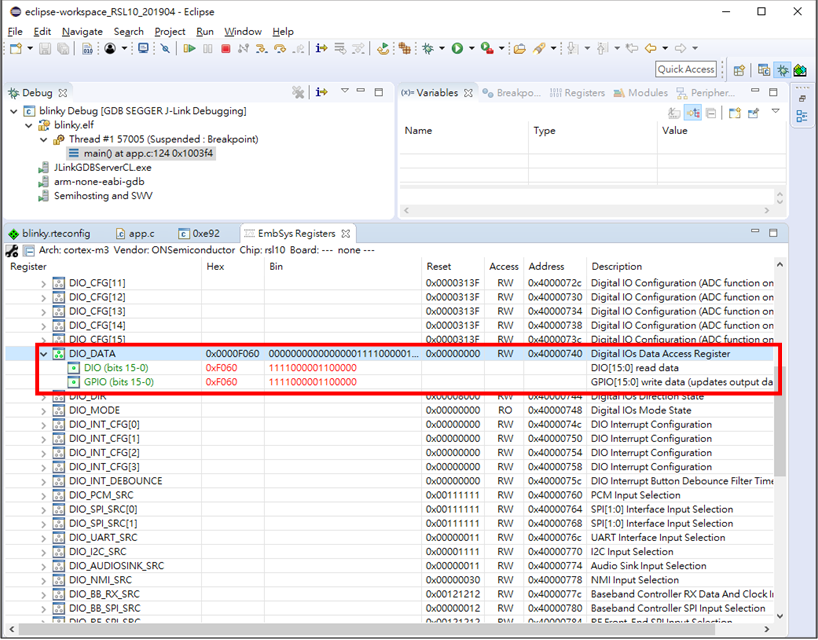The image size is (818, 640).
Task: Click the green Run launch icon
Action: pyautogui.click(x=457, y=48)
